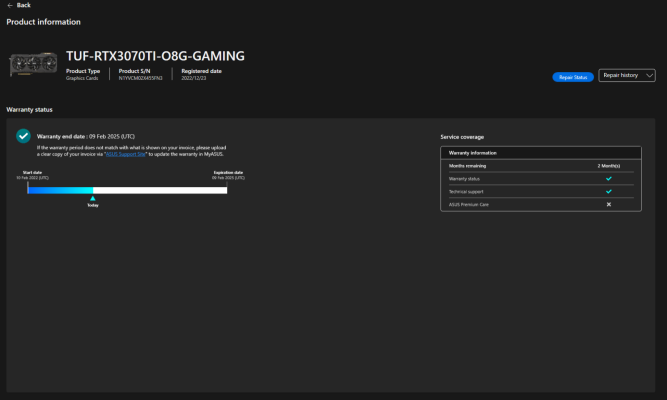667x400 pixels.
Task: Click the ASUS Premium Care row label
Action: tap(469, 205)
